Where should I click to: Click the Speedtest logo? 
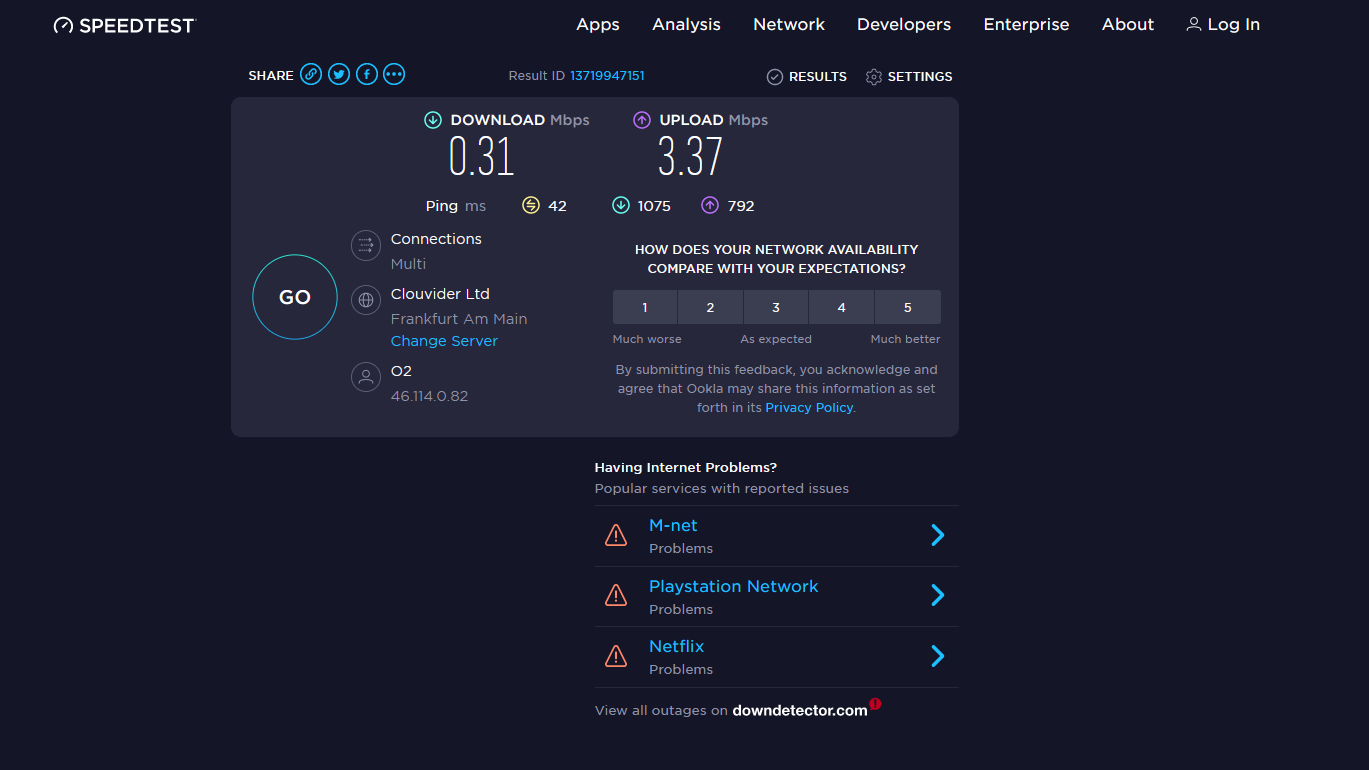[125, 25]
